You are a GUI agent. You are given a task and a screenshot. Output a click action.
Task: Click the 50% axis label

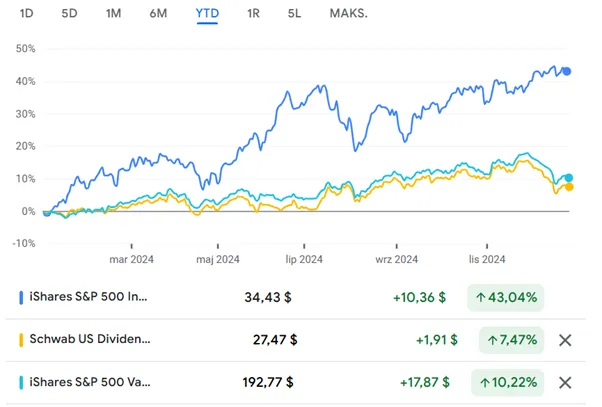(25, 49)
